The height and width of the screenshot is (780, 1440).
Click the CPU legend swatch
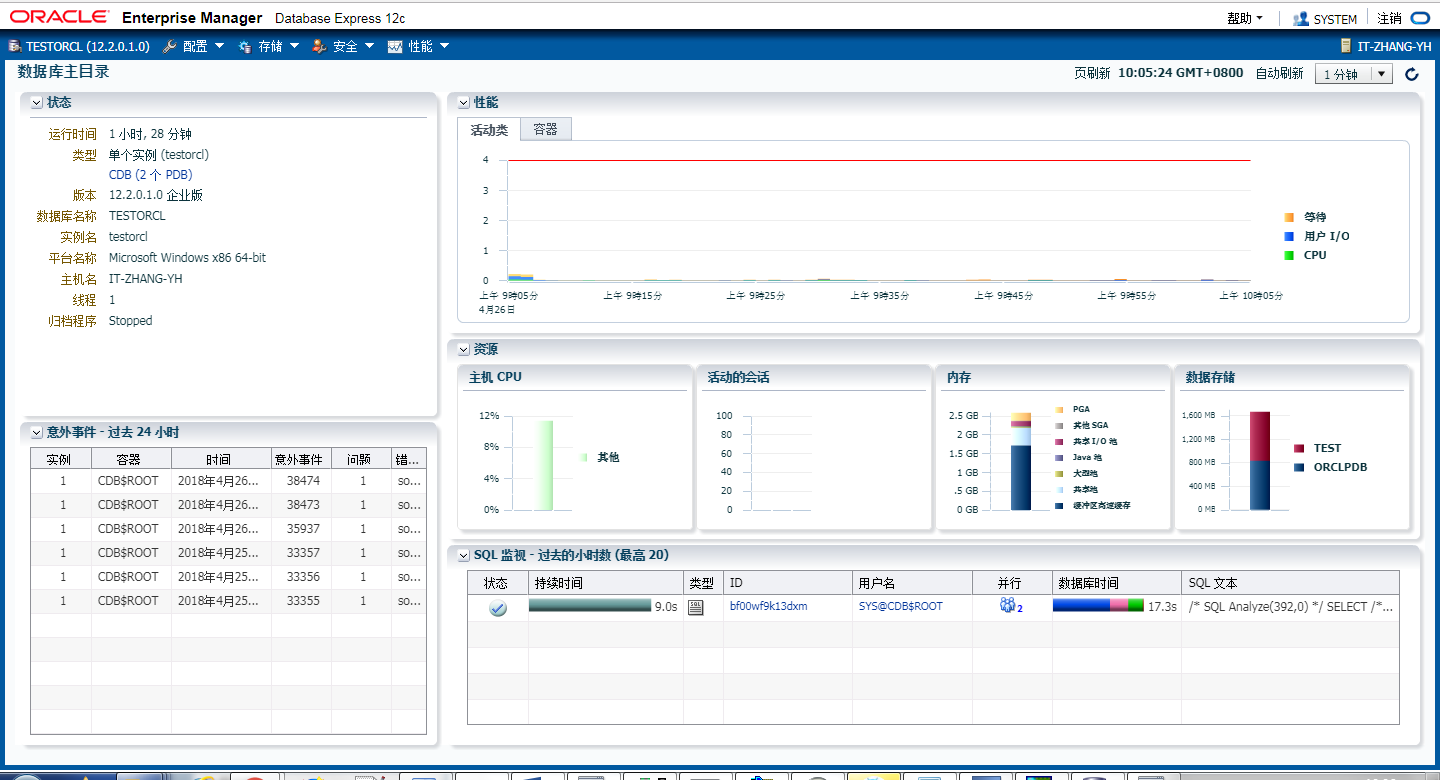point(1289,255)
